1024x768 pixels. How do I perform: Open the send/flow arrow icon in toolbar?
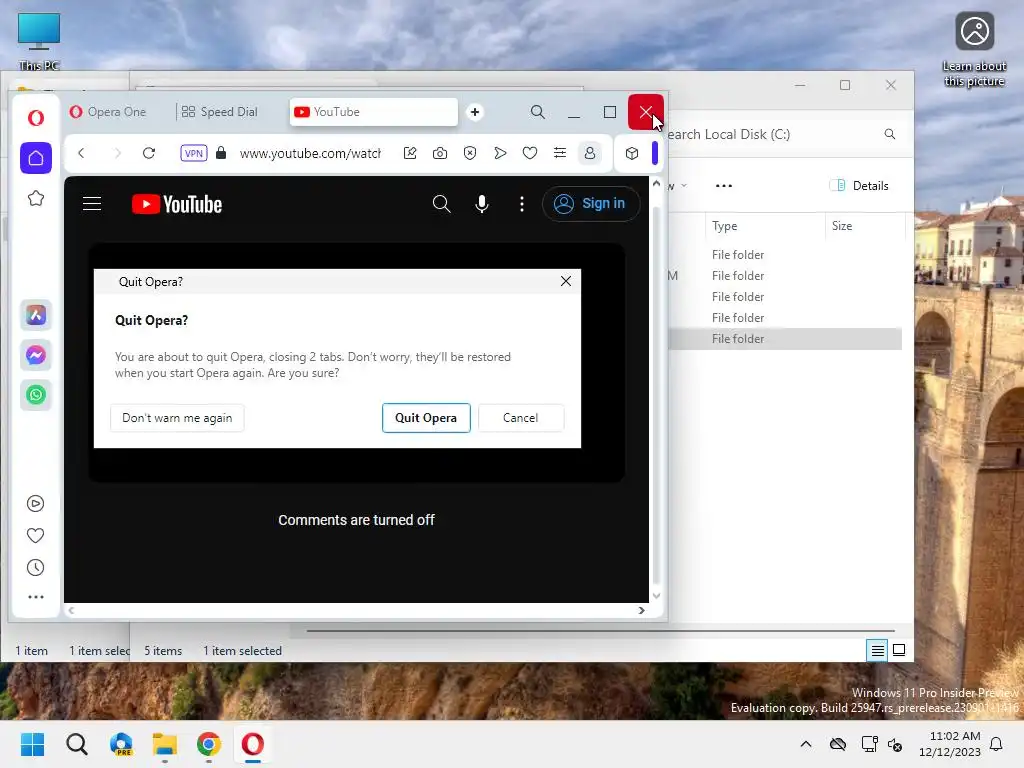coord(500,153)
